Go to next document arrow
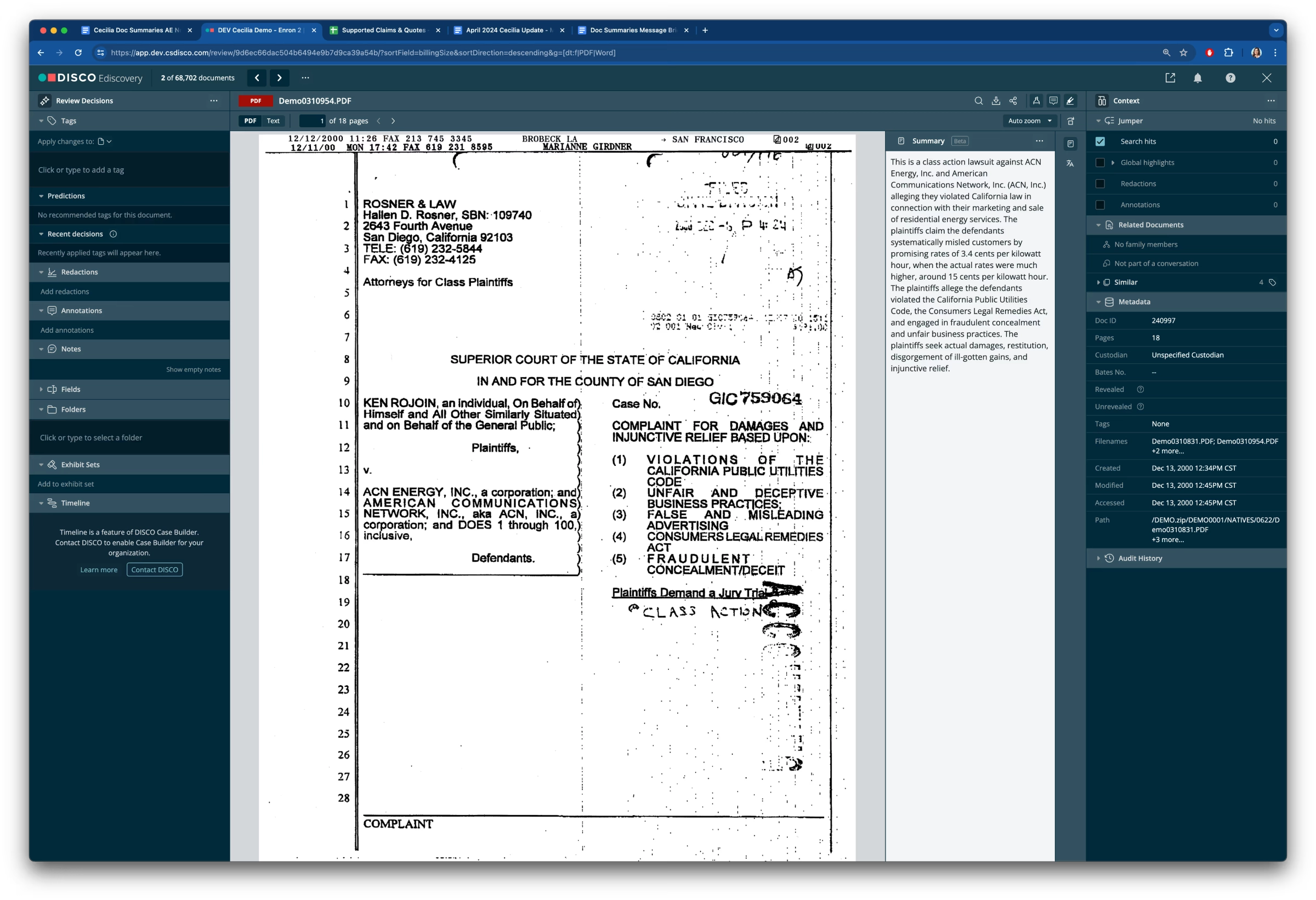Viewport: 1316px width, 900px height. tap(279, 78)
